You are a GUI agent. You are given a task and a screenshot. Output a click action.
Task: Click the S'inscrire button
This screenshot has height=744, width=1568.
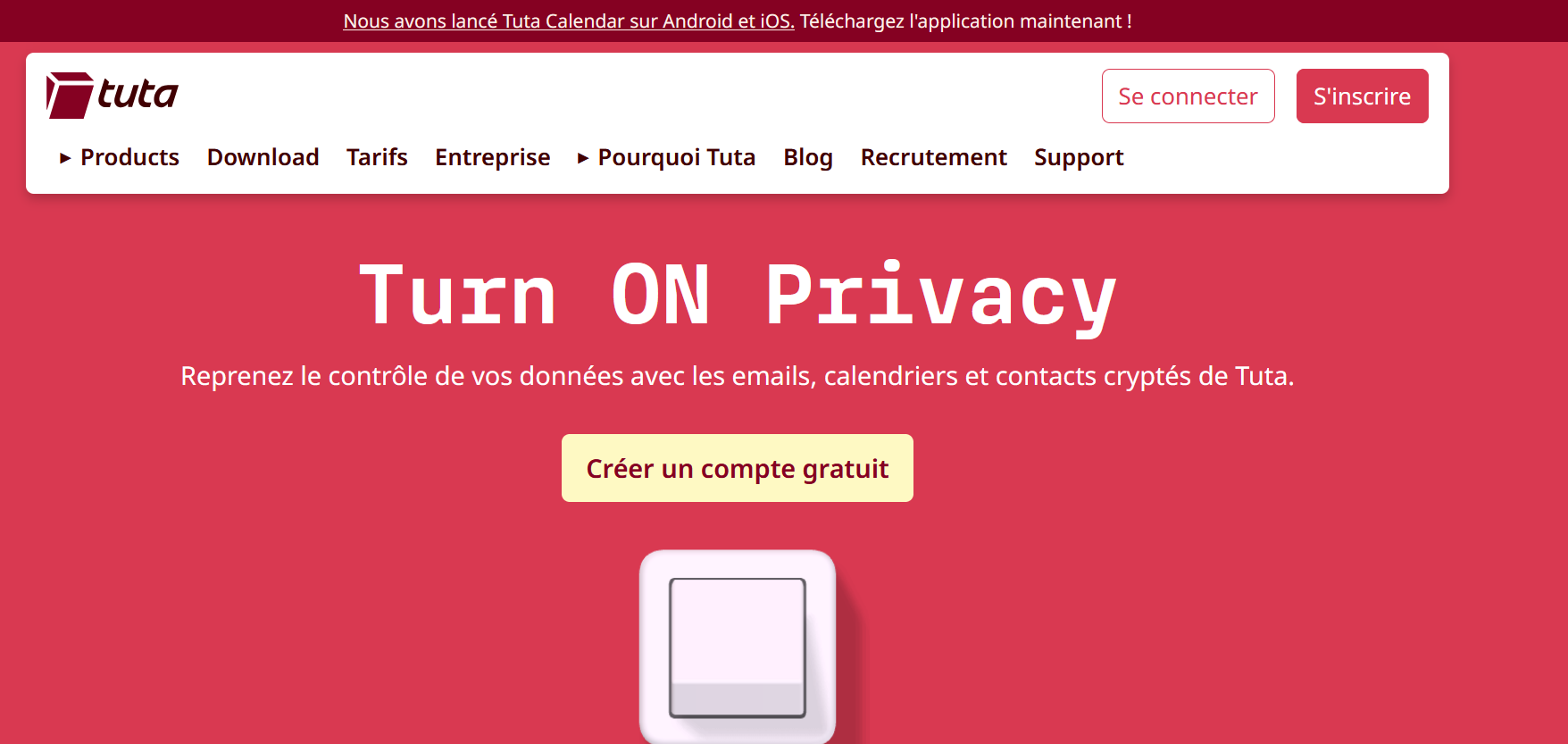pyautogui.click(x=1362, y=96)
